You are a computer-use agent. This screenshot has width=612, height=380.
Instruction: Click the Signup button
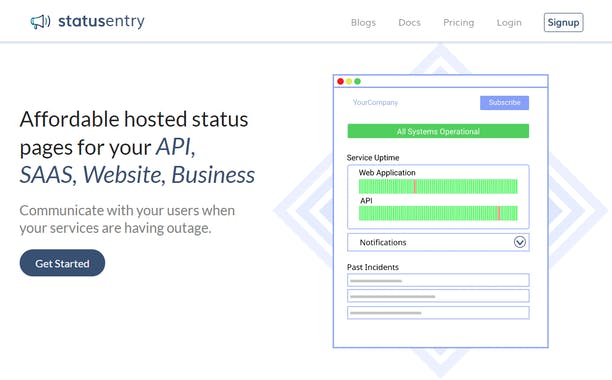tap(563, 23)
